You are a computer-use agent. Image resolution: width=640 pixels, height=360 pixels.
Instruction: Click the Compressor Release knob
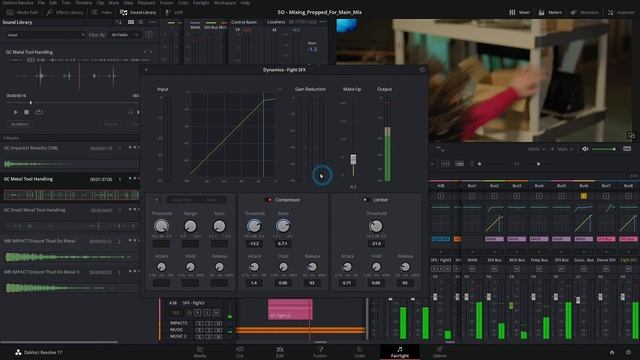312,267
